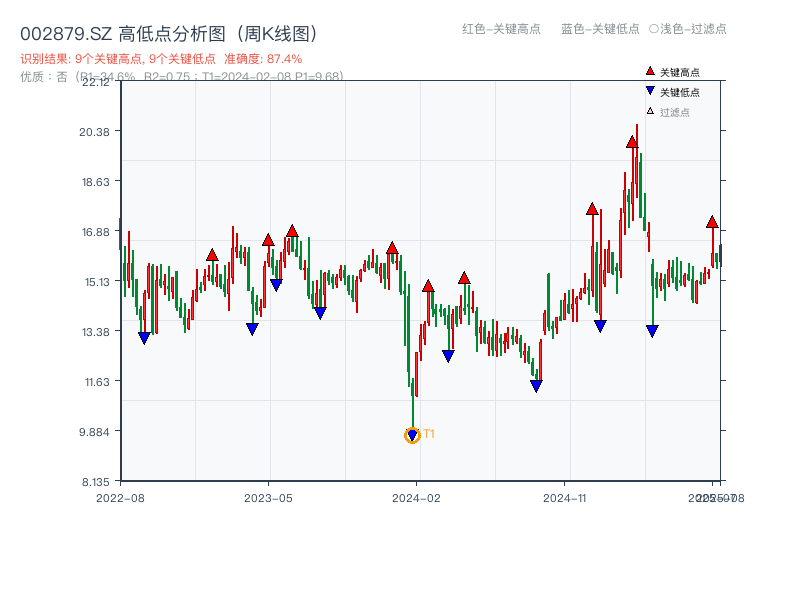Viewport: 800px width, 600px height.
Task: Select the first red key-high triangle on the left
Action: click(212, 255)
